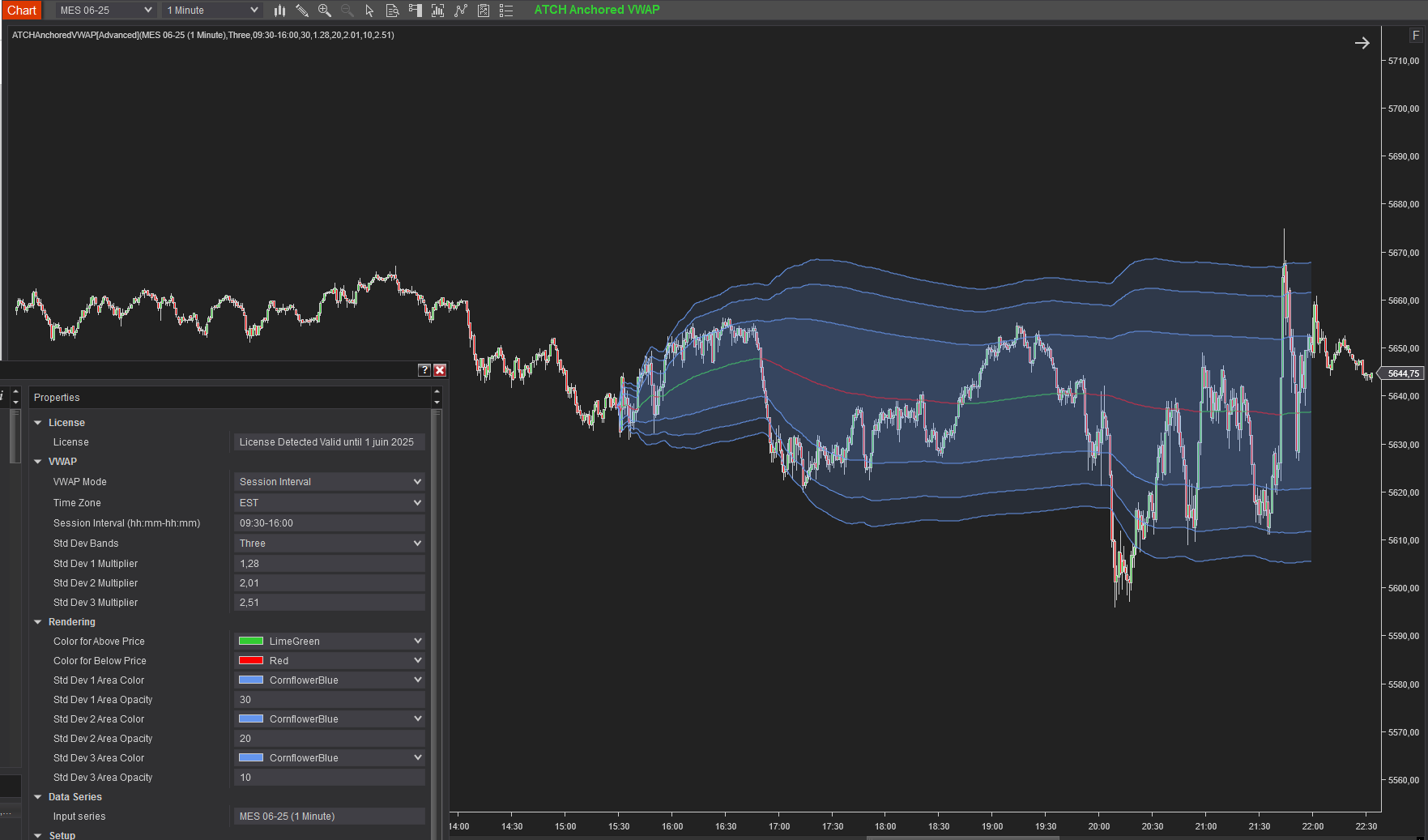Click the help question mark button
This screenshot has height=840, width=1428.
pos(424,370)
